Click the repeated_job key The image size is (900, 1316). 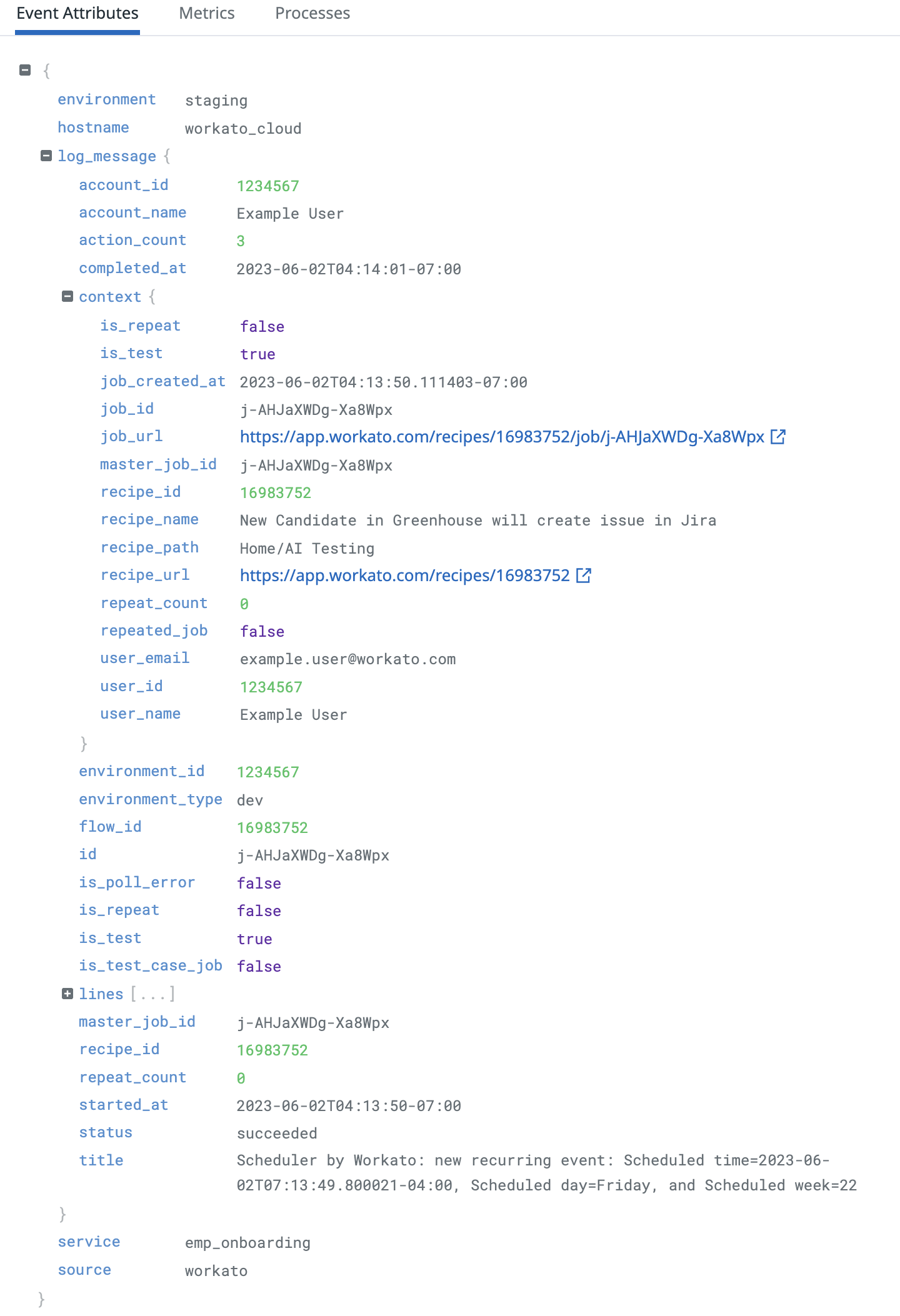coord(154,631)
